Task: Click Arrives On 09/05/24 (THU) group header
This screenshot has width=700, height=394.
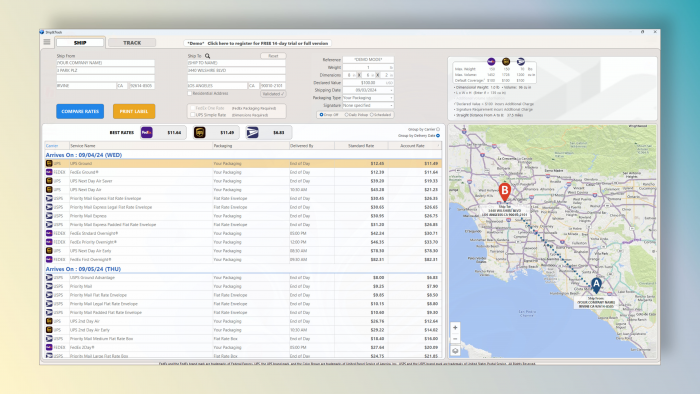Action: (x=83, y=269)
